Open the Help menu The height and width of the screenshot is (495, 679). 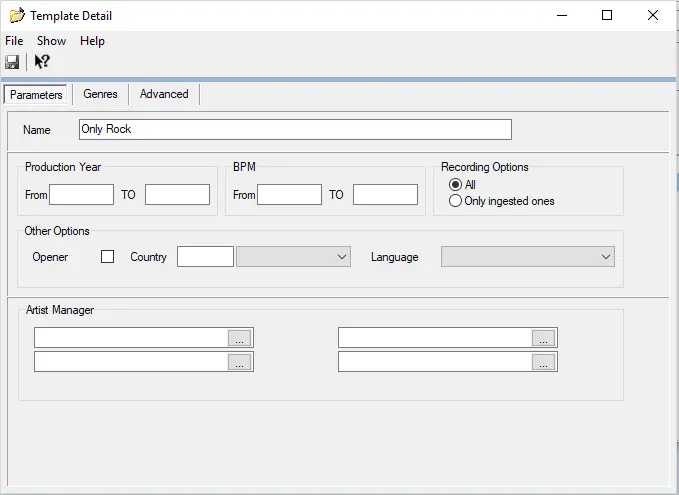point(92,41)
